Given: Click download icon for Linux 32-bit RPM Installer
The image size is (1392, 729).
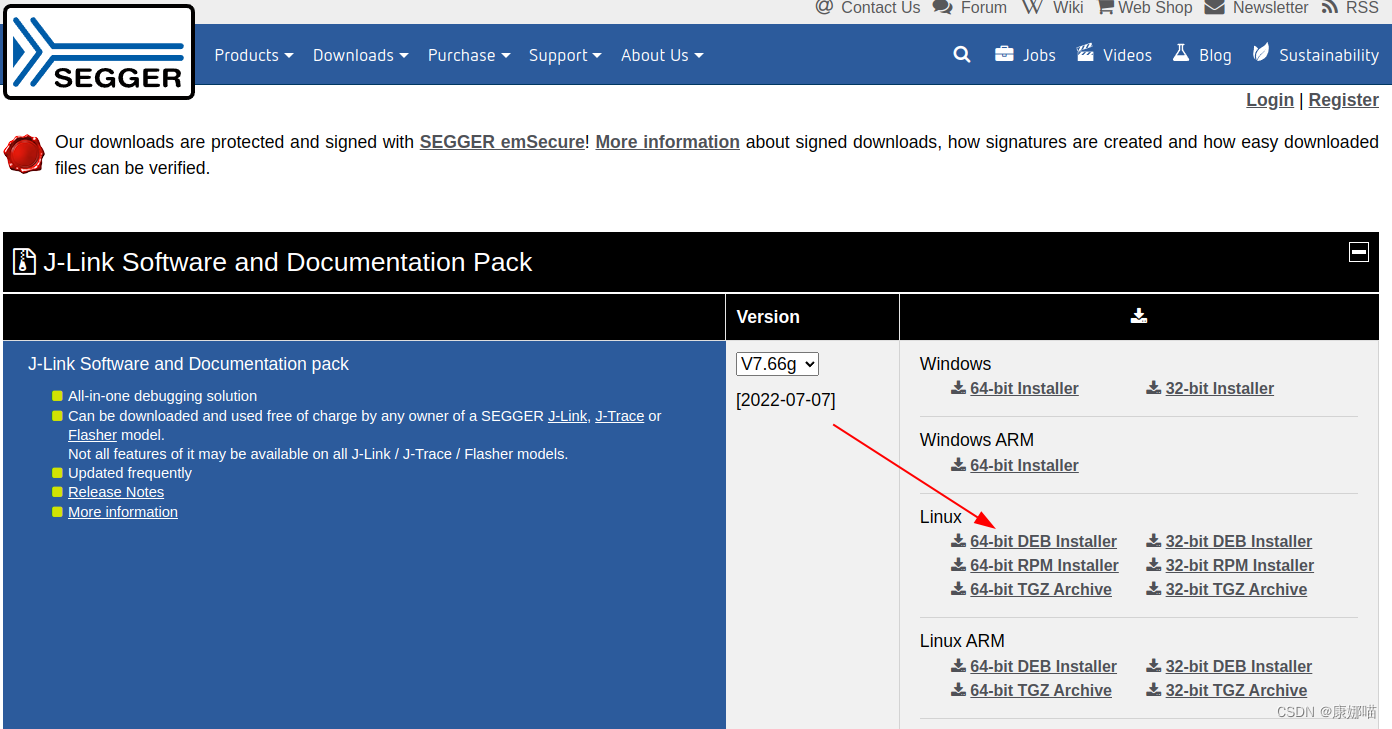Looking at the screenshot, I should (1153, 565).
